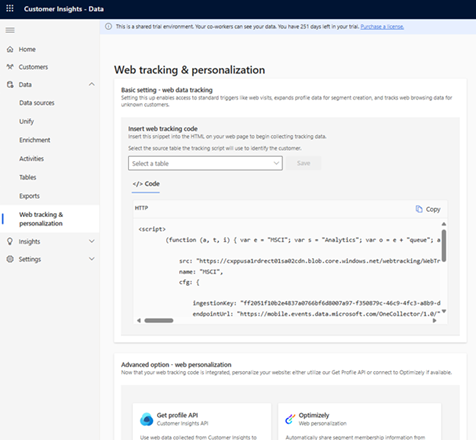The height and width of the screenshot is (440, 476).
Task: Collapse the Data section chevron
Action: pyautogui.click(x=92, y=84)
